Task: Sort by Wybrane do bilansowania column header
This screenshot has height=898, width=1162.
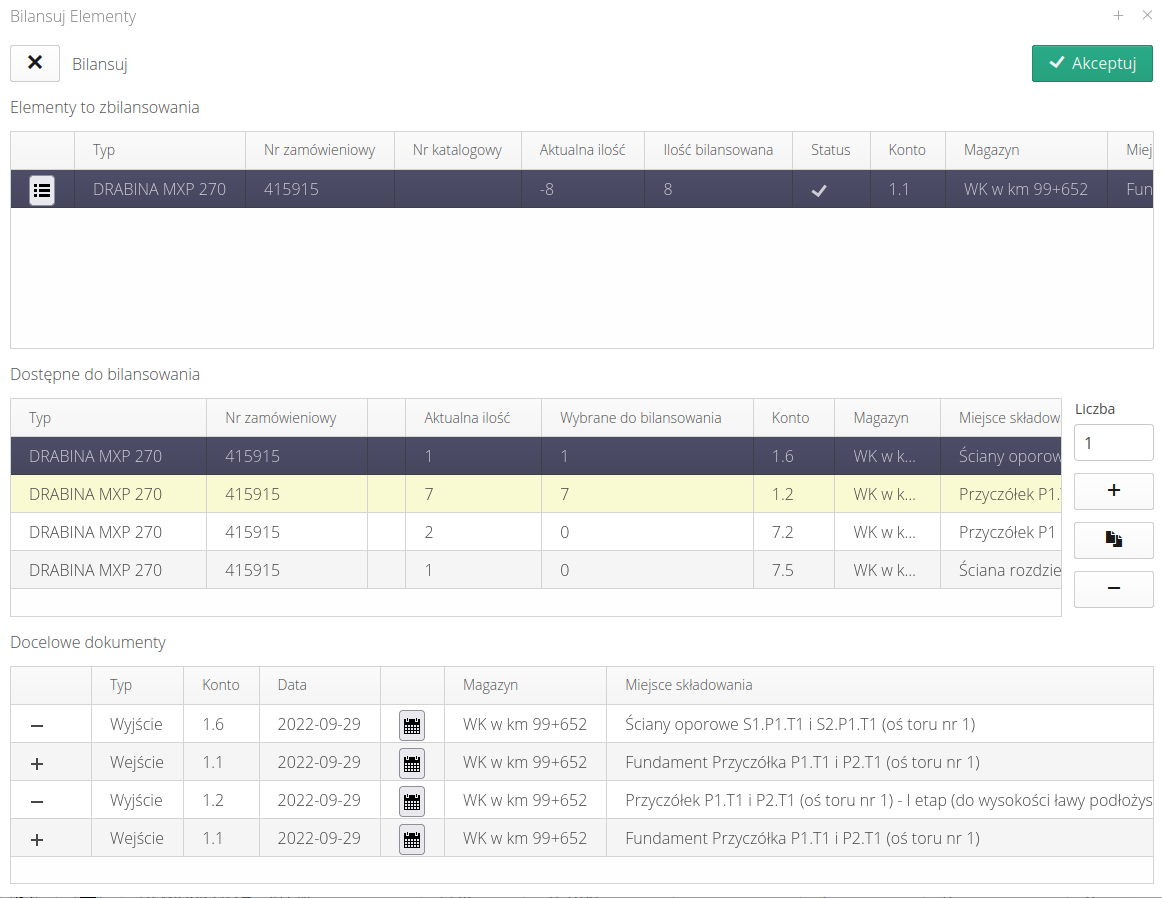Action: (640, 418)
